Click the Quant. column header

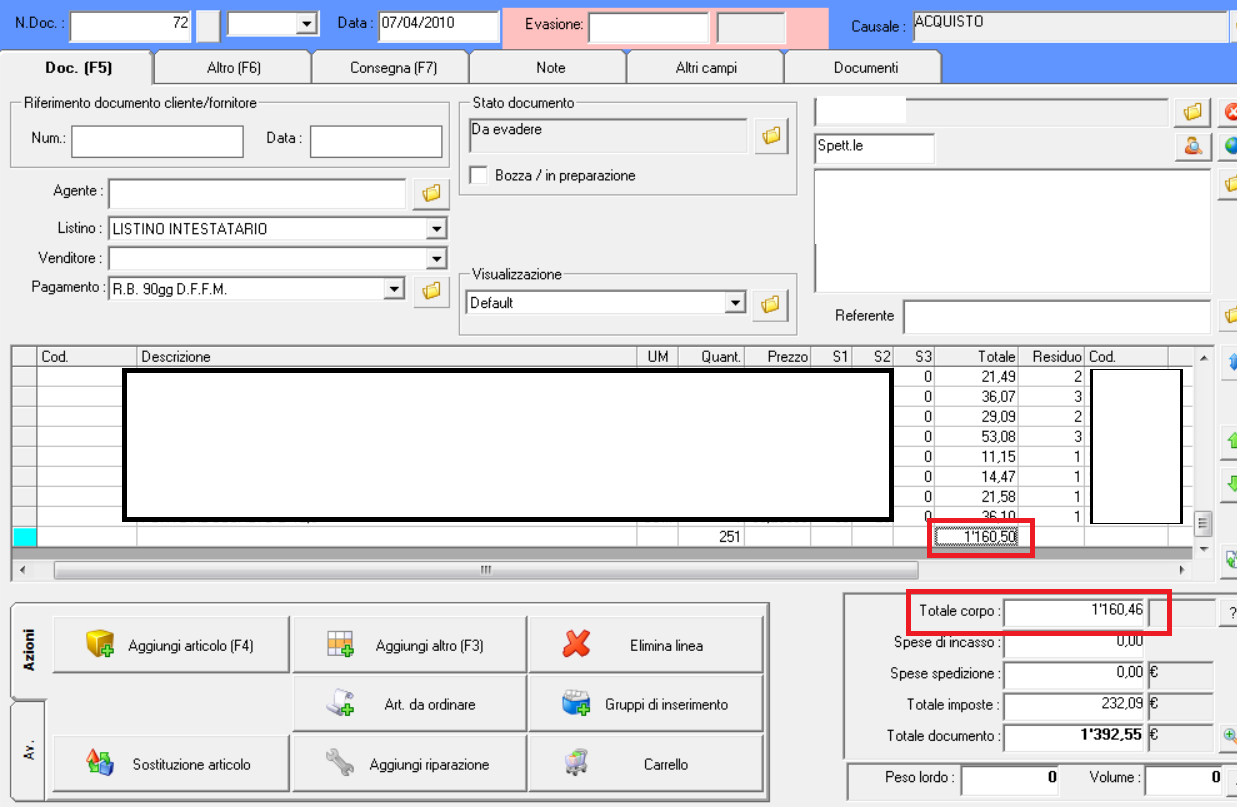[x=711, y=356]
